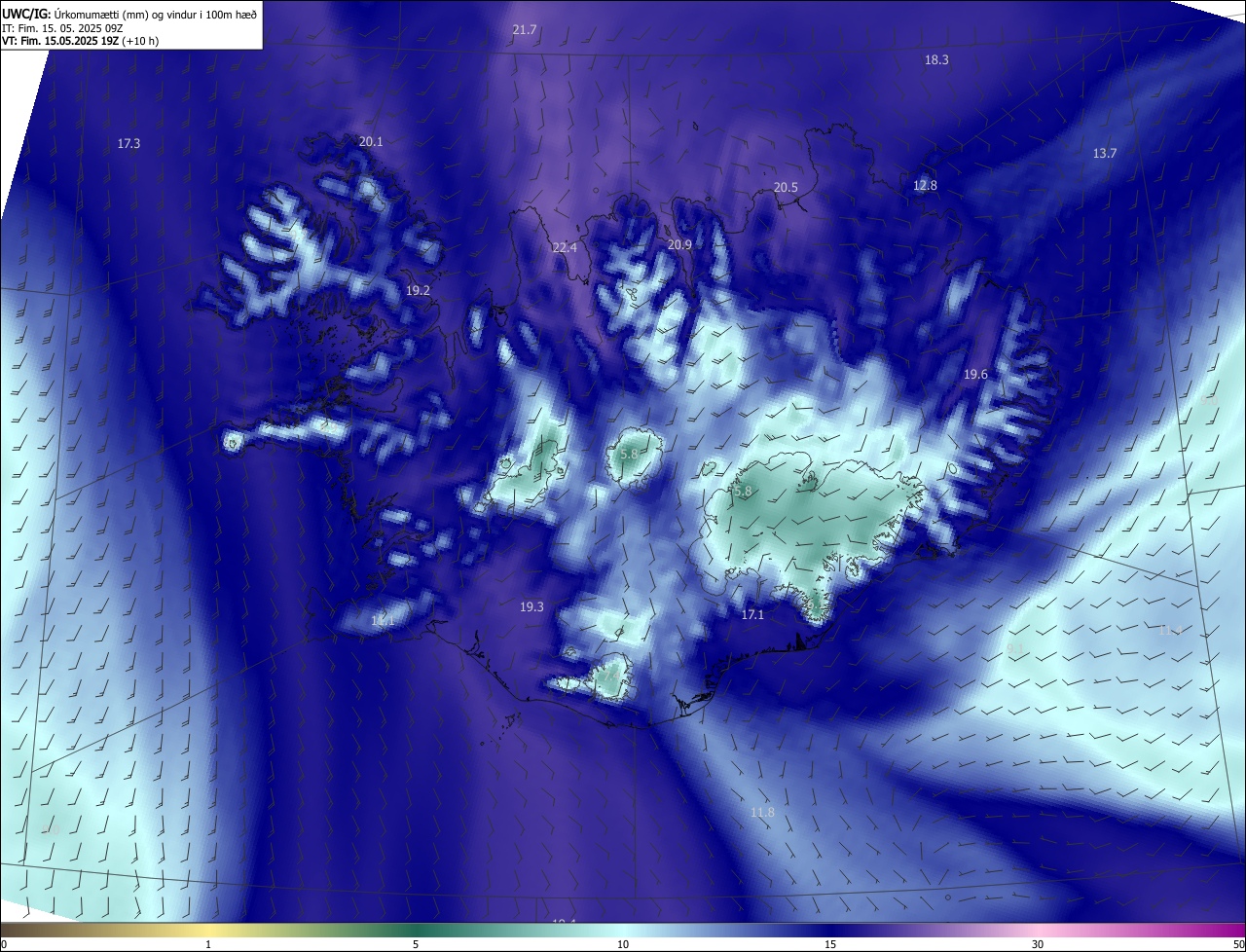Click the 5.8 label on the large glacier

[x=743, y=492]
